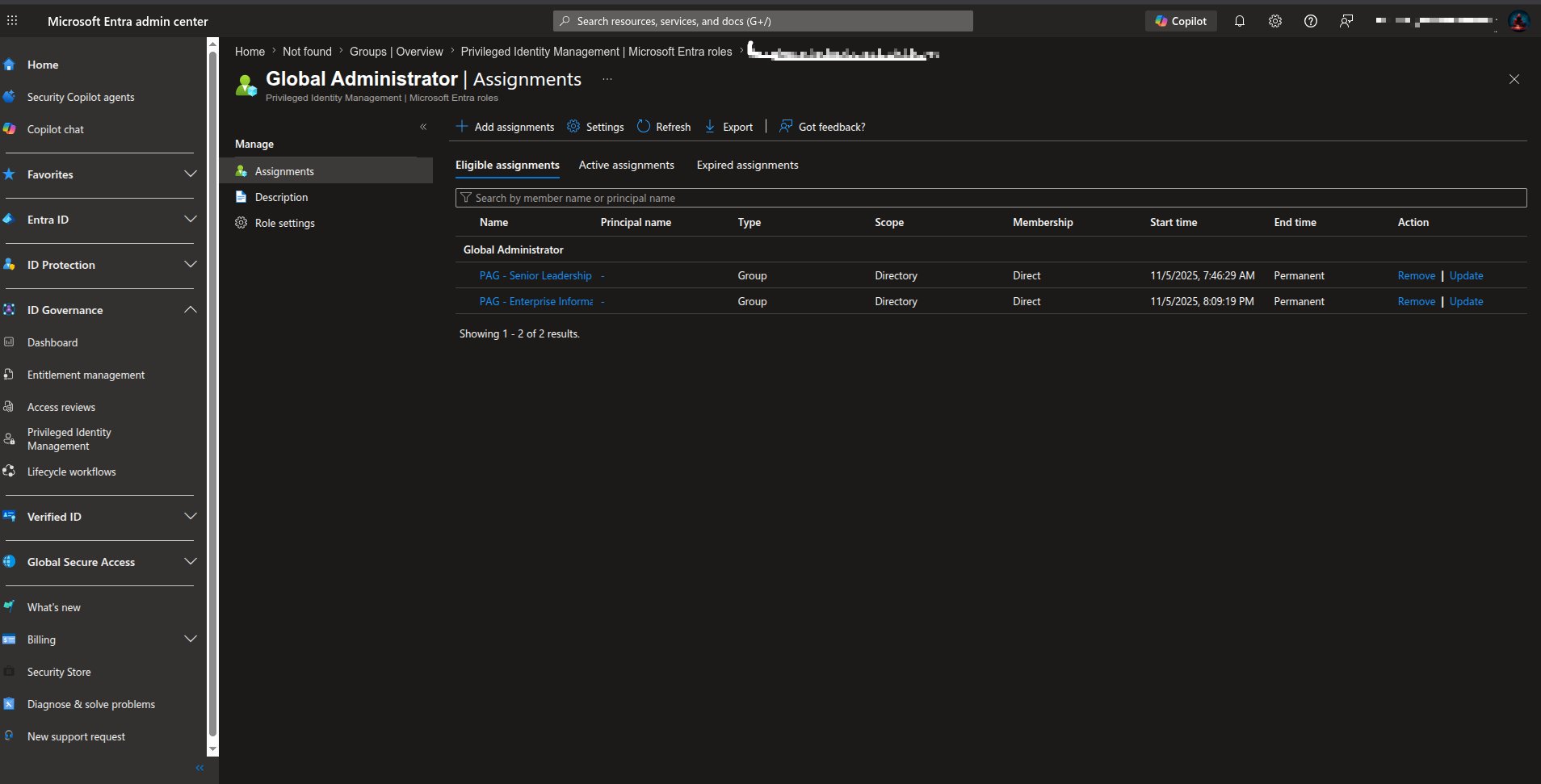Remove the PAG - Enterprise Informa assignment
The image size is (1541, 784).
click(x=1417, y=301)
